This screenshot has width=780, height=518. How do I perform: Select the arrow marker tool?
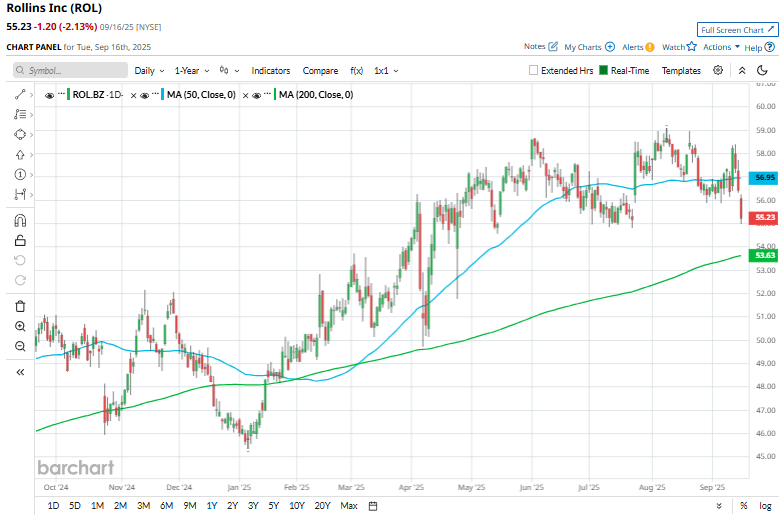(x=20, y=155)
